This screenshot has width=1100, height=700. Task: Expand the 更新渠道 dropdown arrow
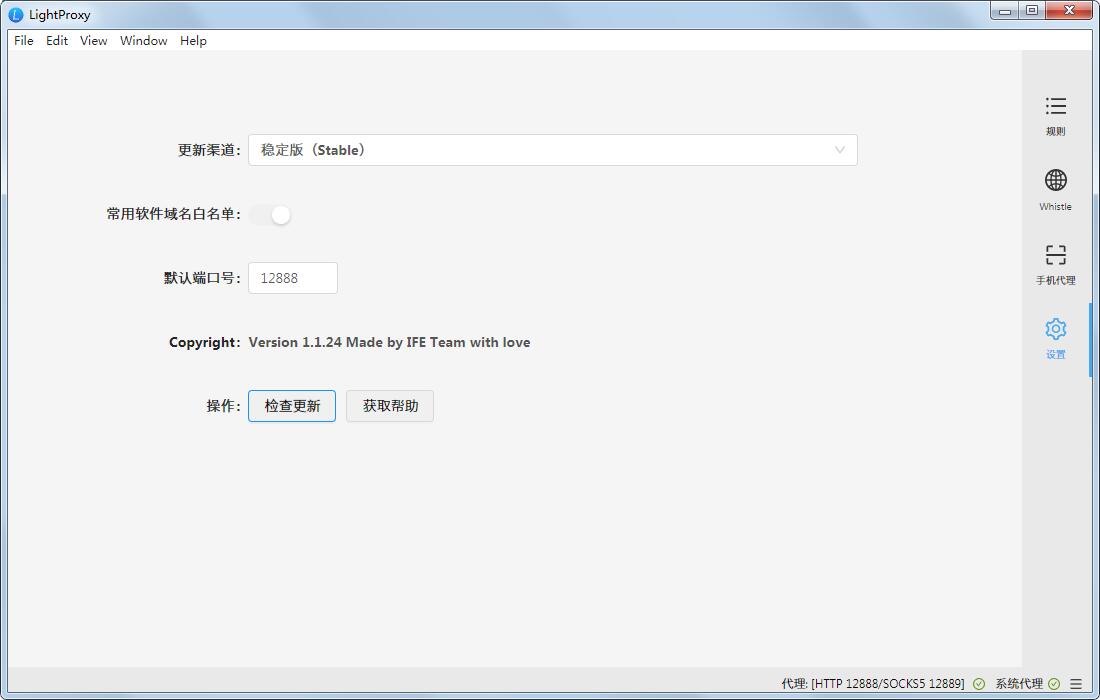pos(839,150)
